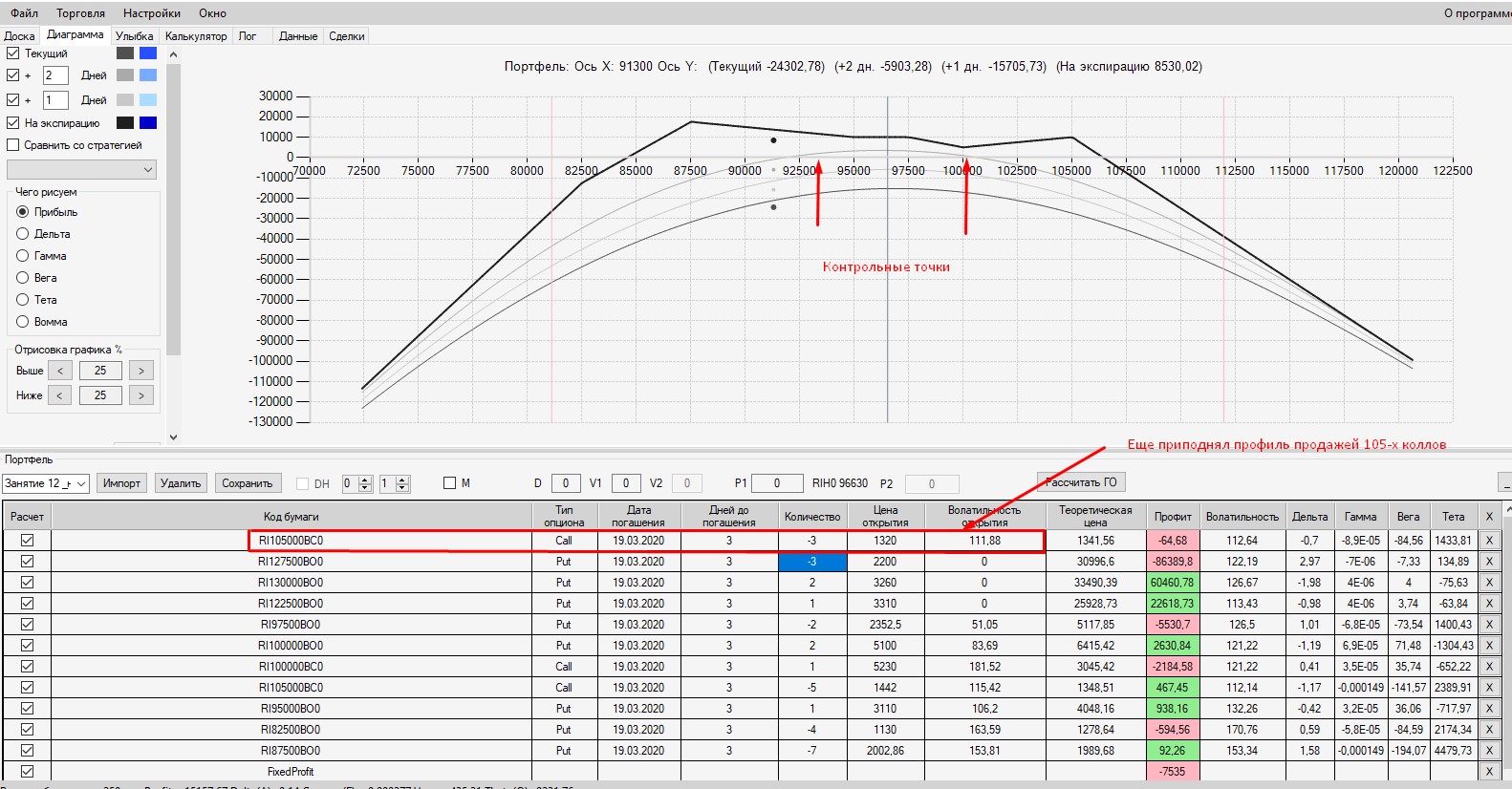Switch to the Сделки tab
Screen dimensions: 1512x789
[x=347, y=36]
